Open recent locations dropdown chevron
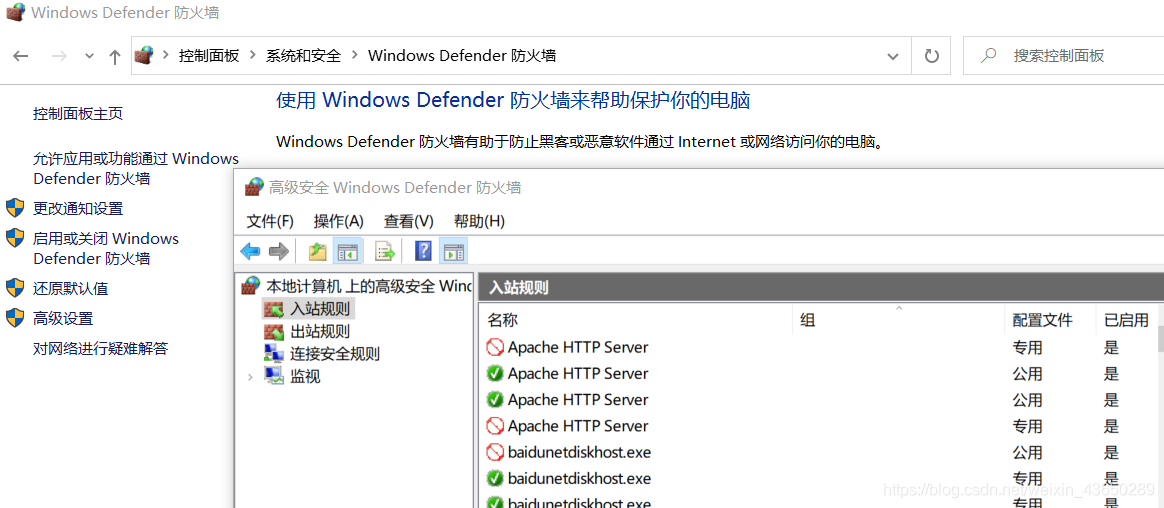 click(89, 56)
